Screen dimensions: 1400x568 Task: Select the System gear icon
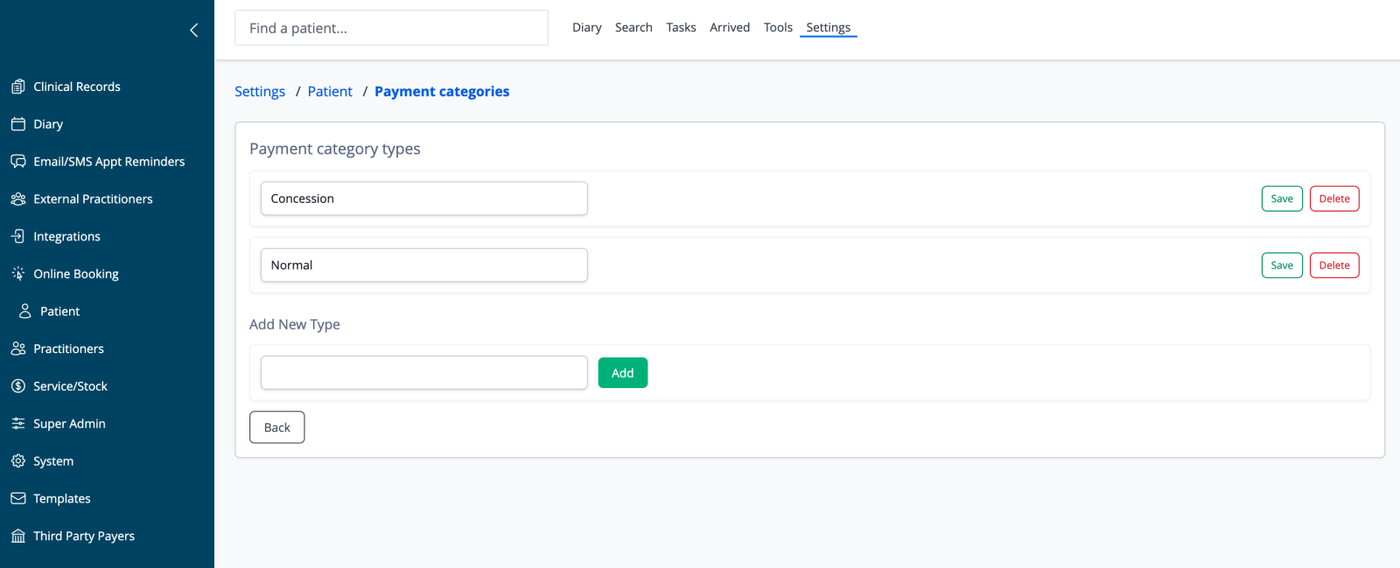(x=18, y=461)
